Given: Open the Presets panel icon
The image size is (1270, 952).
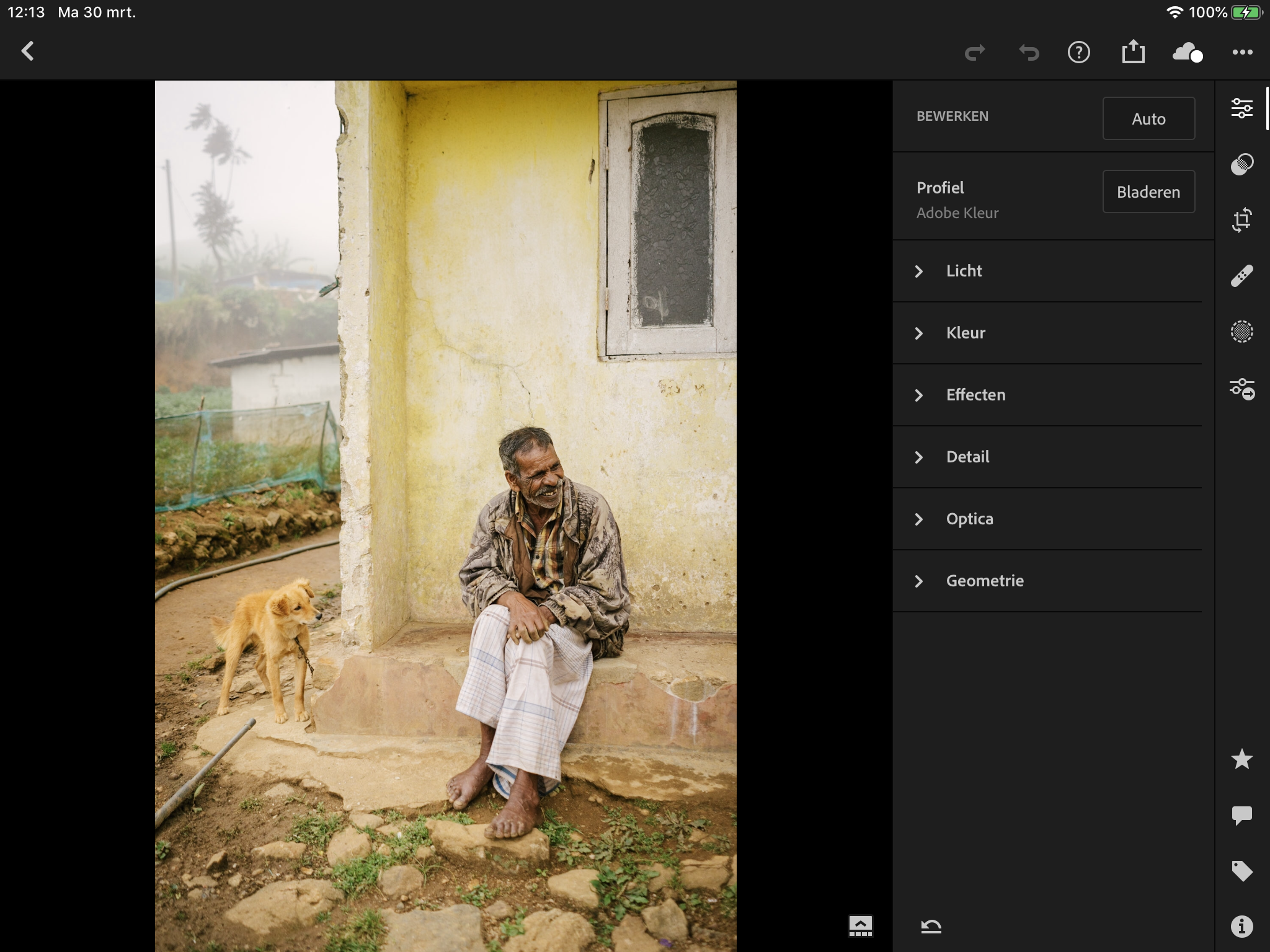Looking at the screenshot, I should (x=1241, y=164).
